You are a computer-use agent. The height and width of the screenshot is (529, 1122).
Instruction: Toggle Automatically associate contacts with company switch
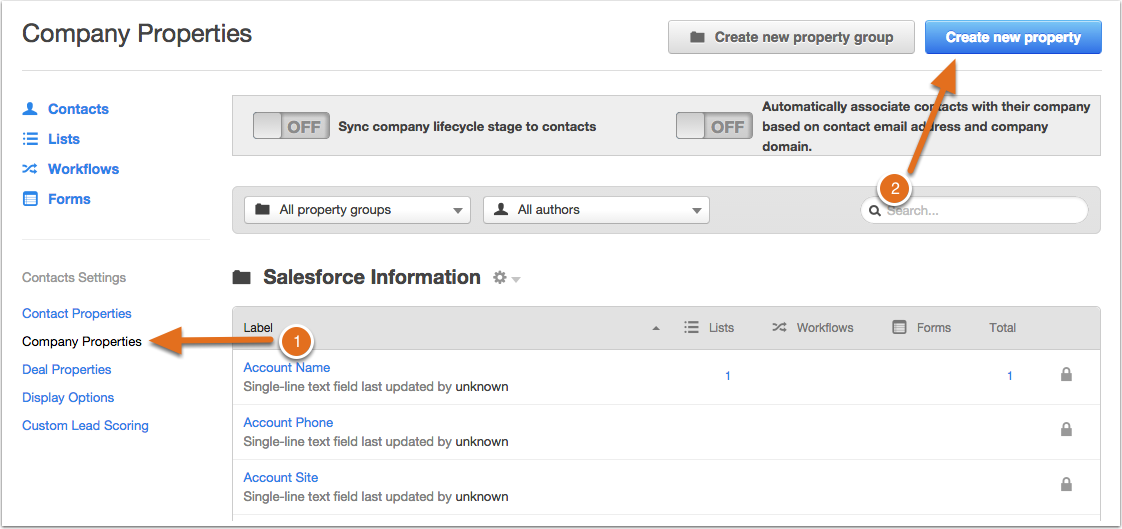[x=714, y=126]
